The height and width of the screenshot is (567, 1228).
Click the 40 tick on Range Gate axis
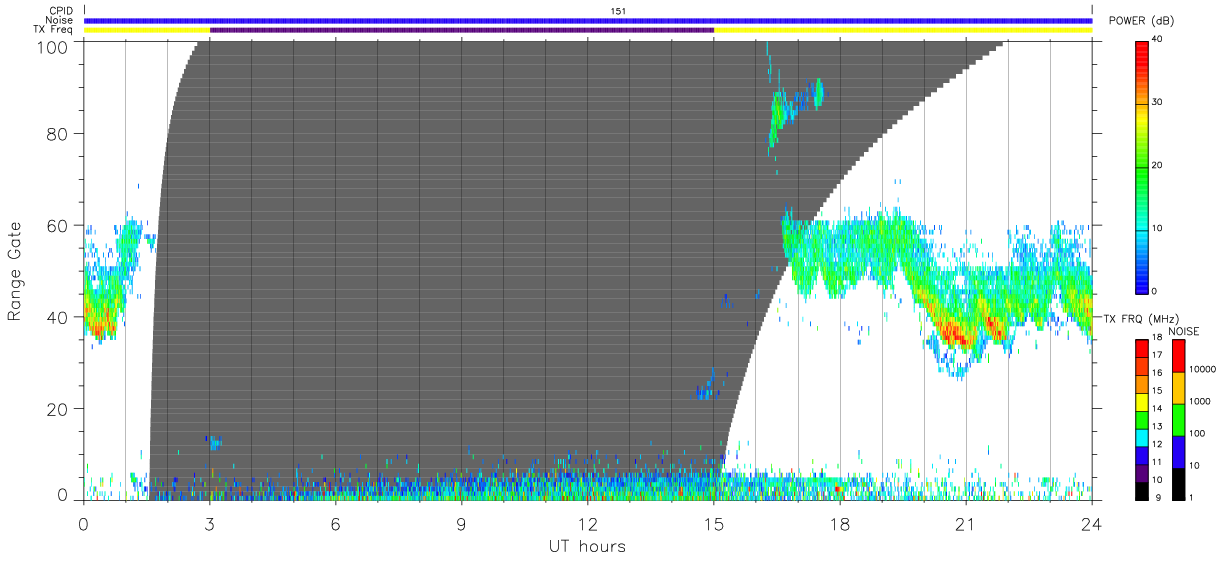click(59, 317)
